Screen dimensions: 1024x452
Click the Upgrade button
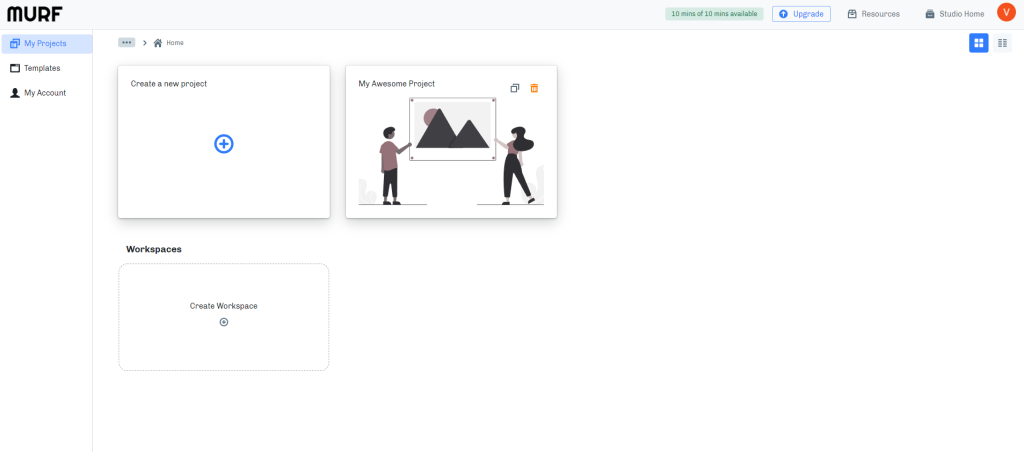click(801, 14)
